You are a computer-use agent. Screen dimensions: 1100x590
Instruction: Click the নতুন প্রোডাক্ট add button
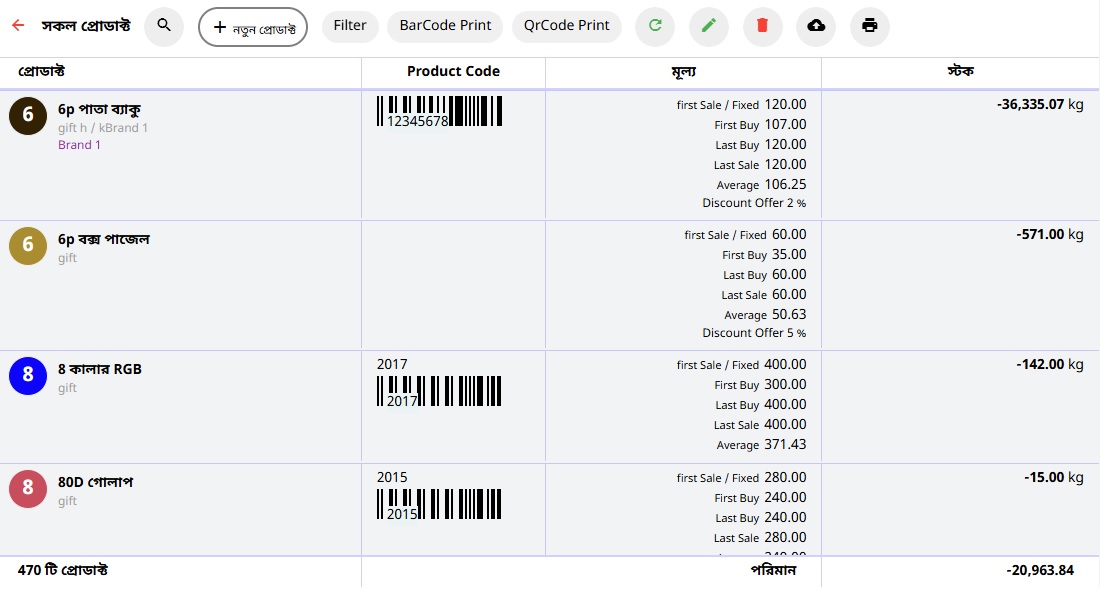pos(253,27)
